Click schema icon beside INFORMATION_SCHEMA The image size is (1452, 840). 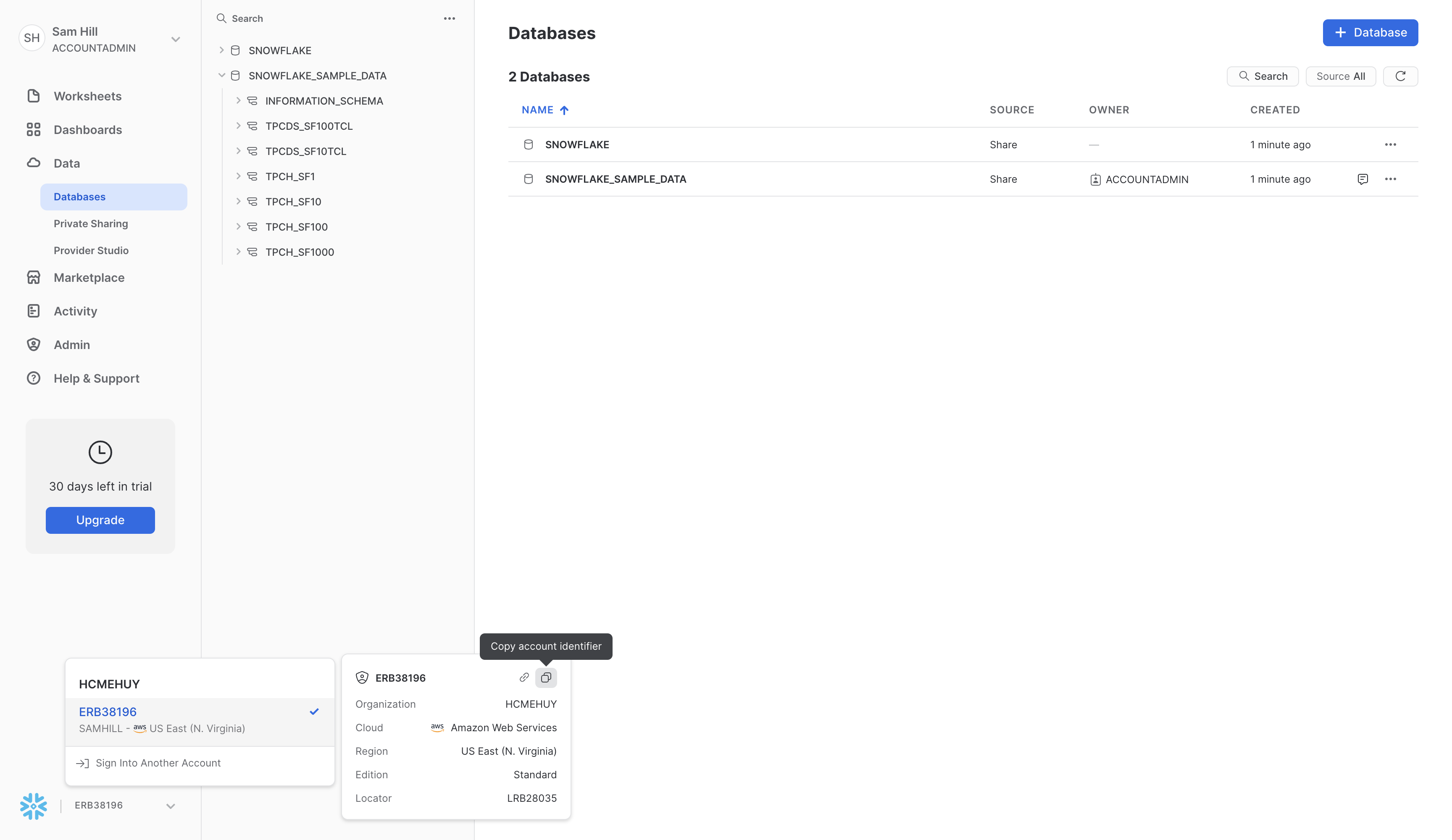coord(253,101)
